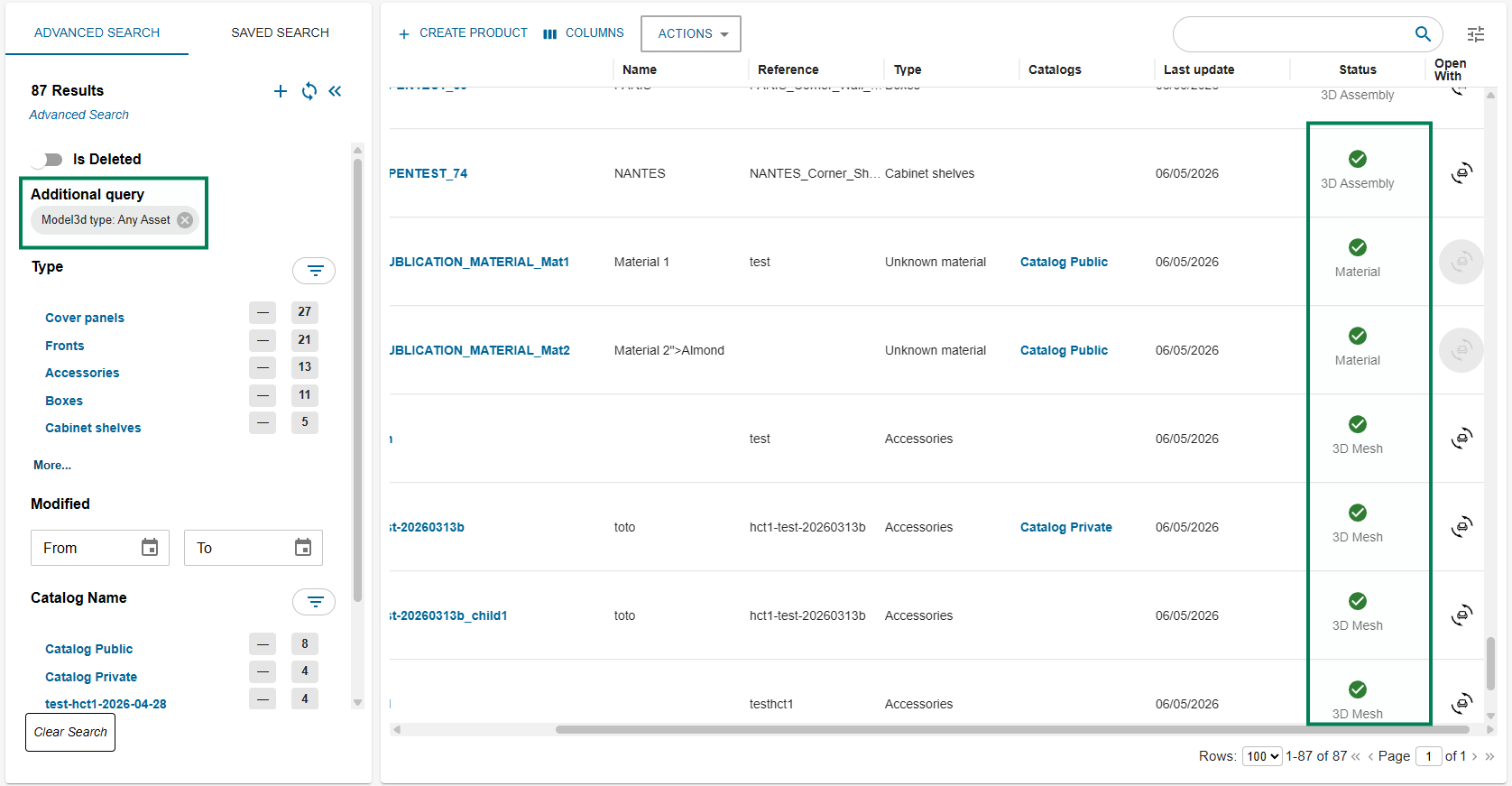
Task: Open With icon for hct1-test-20260313b toto row
Action: click(1461, 527)
